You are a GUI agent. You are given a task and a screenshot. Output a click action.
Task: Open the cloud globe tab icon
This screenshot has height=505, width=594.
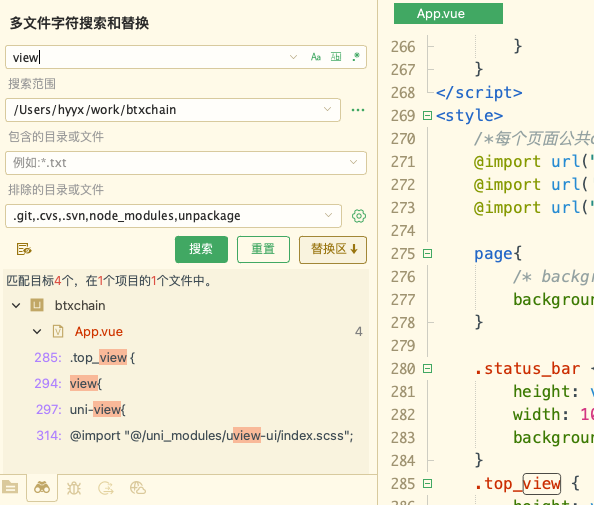(x=138, y=488)
